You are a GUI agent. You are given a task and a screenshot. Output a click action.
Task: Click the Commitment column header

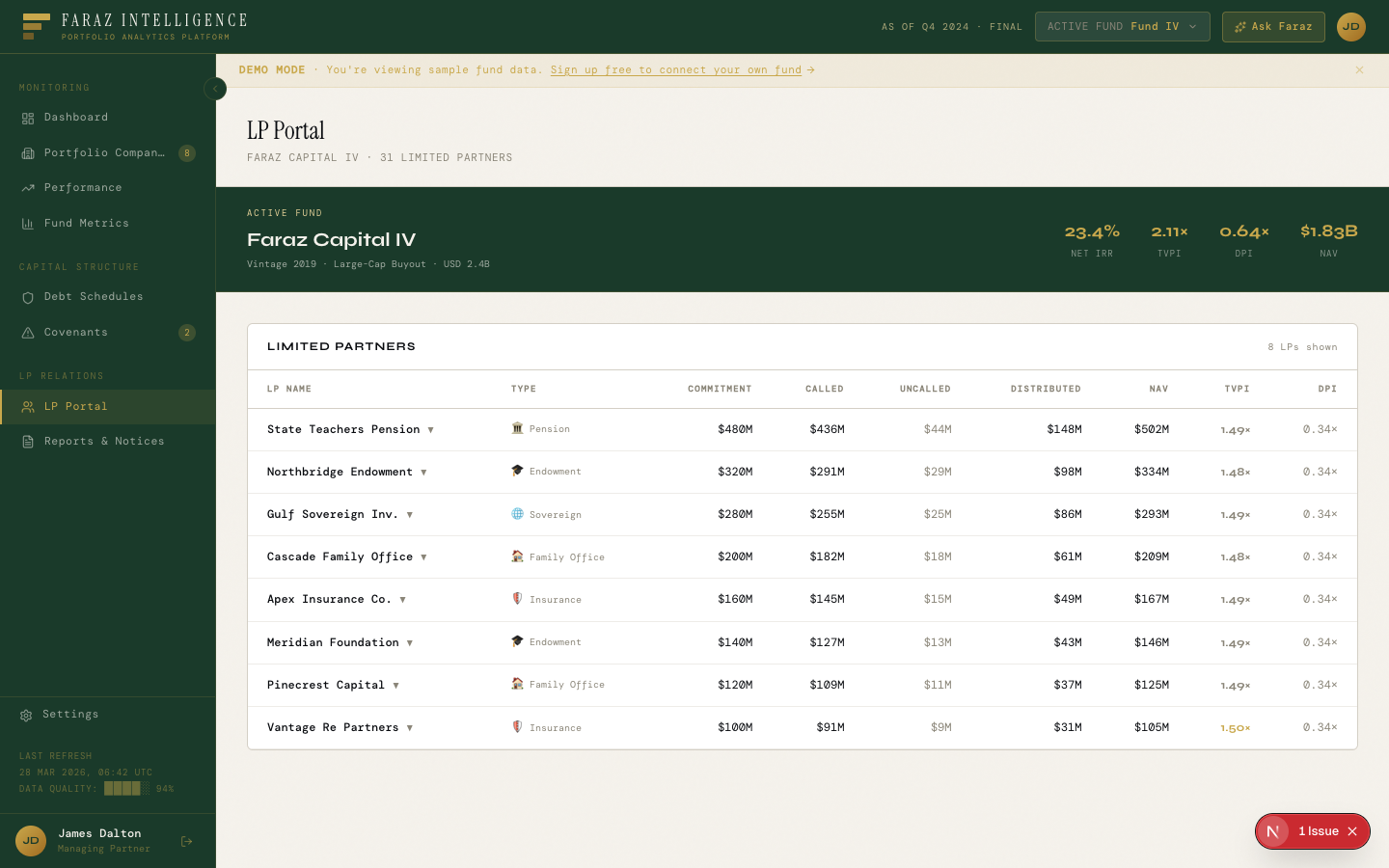(x=720, y=390)
